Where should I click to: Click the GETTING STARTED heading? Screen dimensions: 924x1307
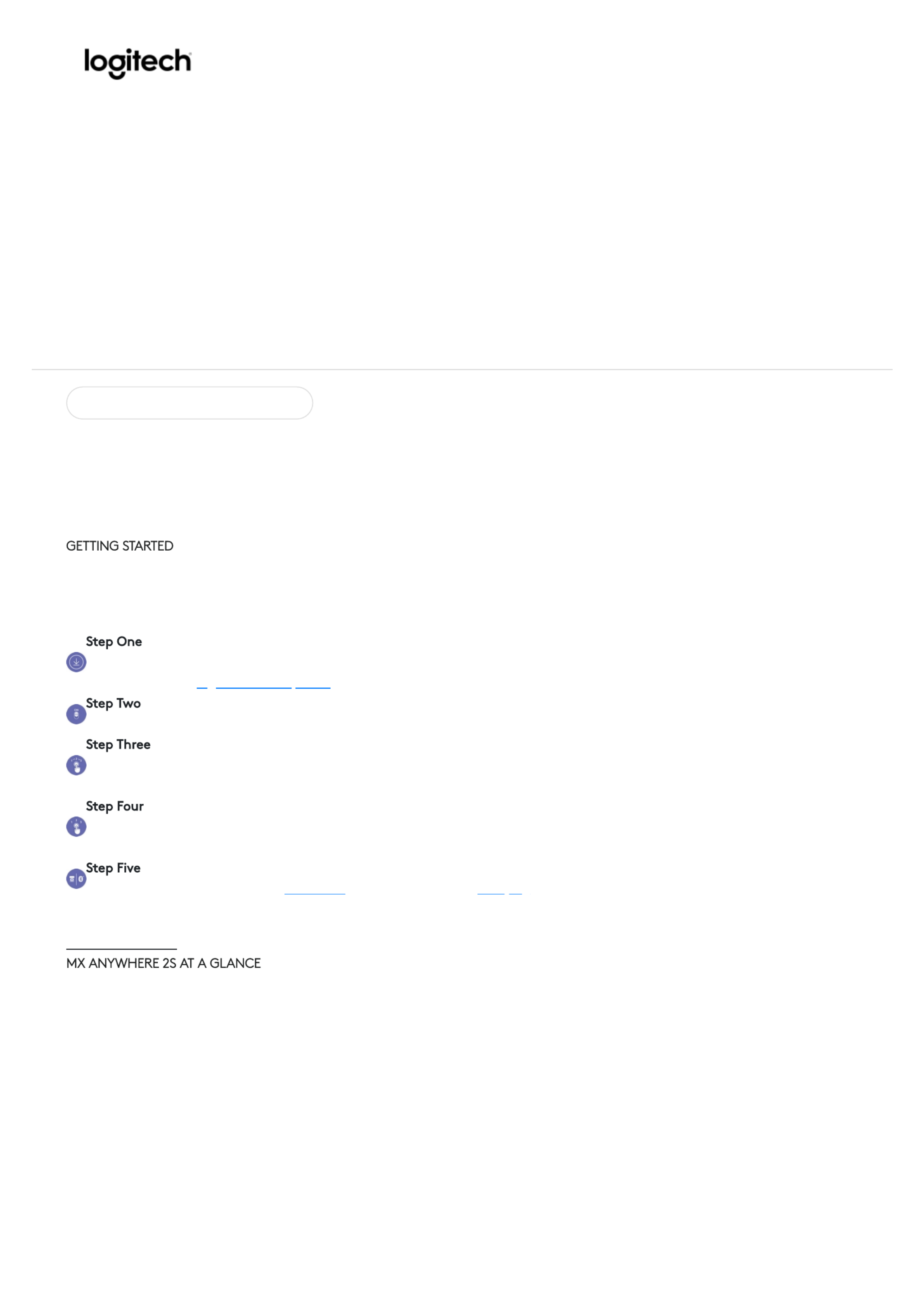pyautogui.click(x=120, y=546)
